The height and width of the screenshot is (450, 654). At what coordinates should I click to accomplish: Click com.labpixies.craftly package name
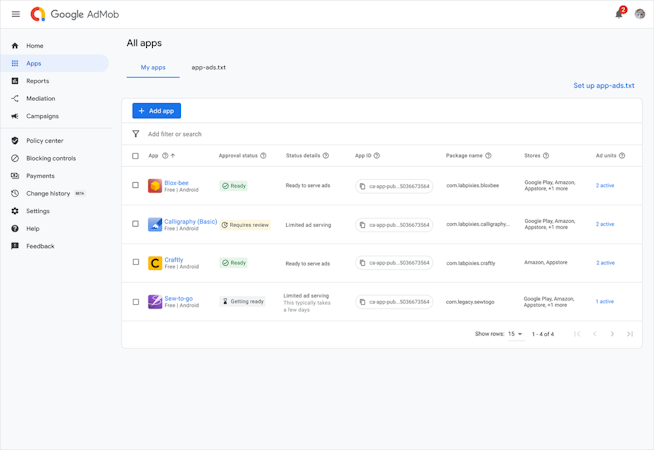471,263
